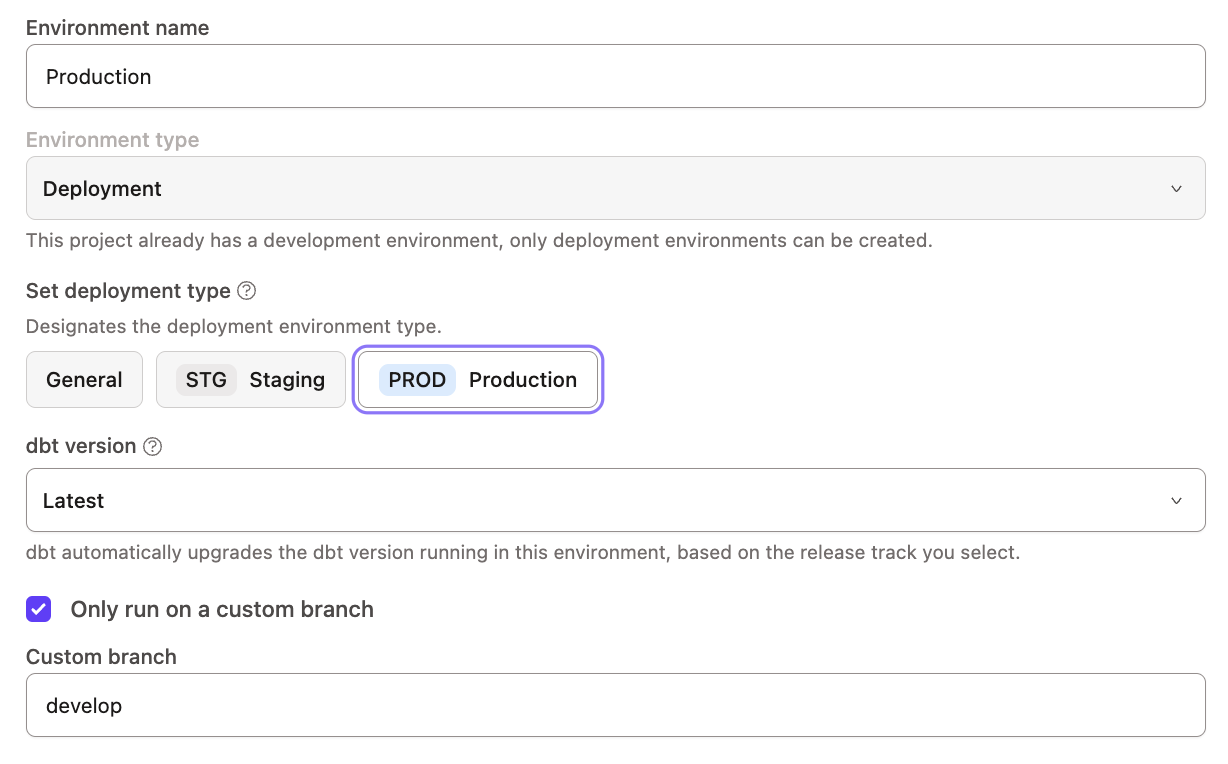This screenshot has height=764, width=1228.
Task: Open the dbt version dropdown showing "Latest"
Action: 614,500
